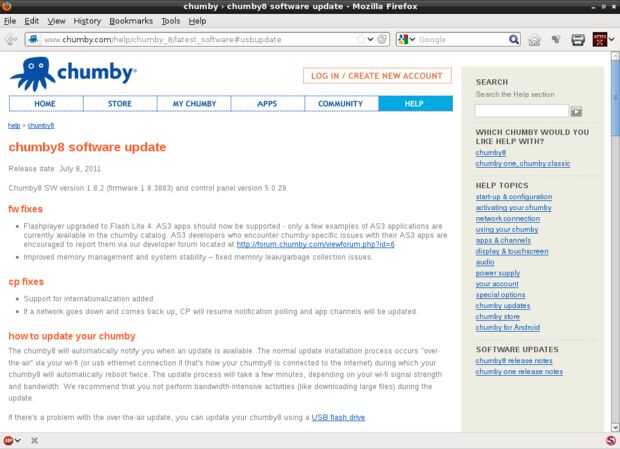Click LOG IN / CREATE NEW ACCOUNT button
The width and height of the screenshot is (620, 449).
[x=377, y=76]
